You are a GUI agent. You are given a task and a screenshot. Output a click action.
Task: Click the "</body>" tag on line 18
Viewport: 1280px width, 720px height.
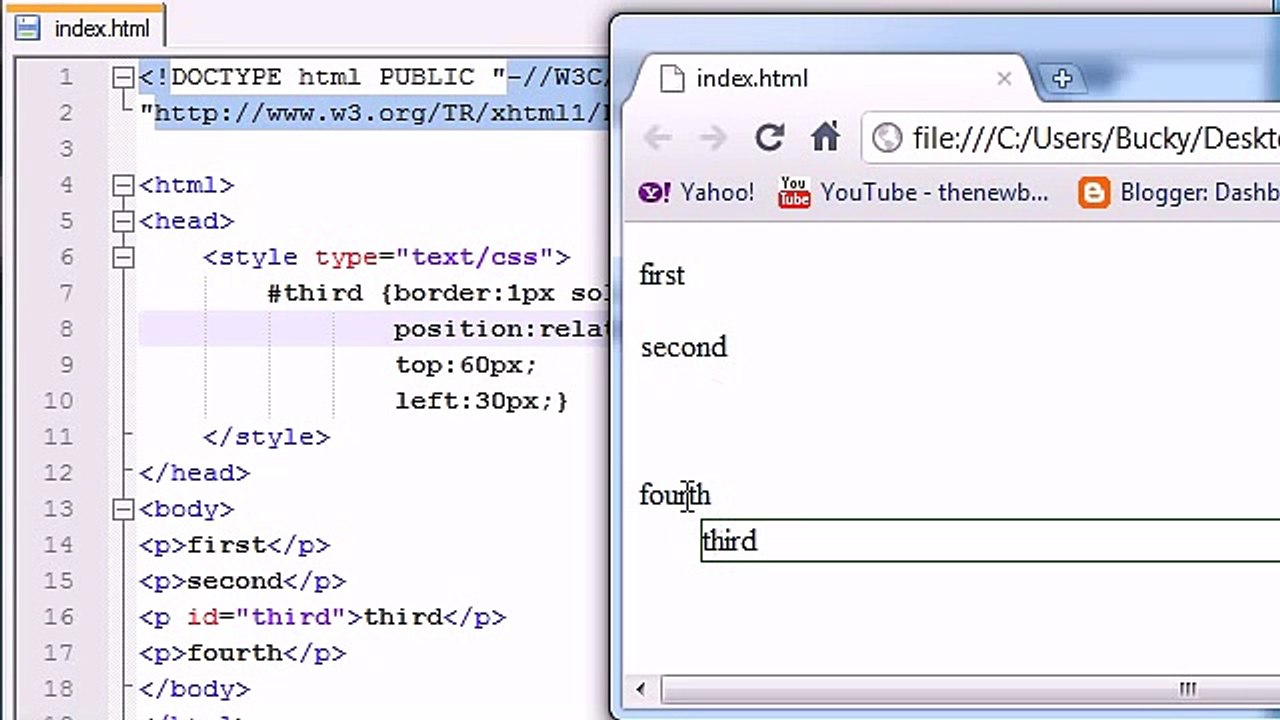coord(194,689)
